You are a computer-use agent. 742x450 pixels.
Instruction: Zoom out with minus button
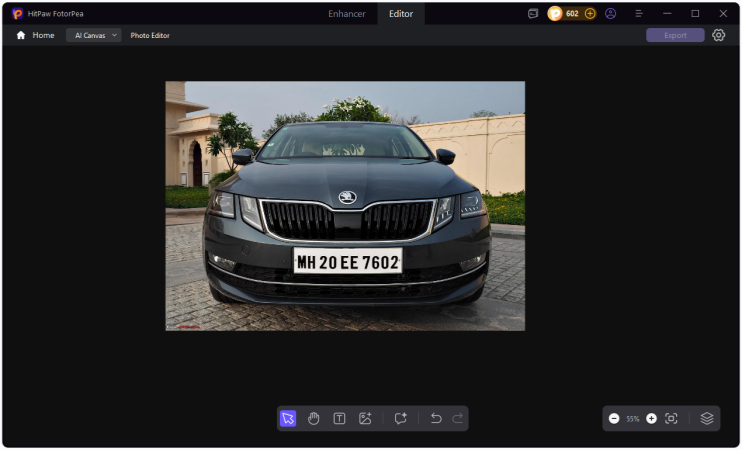point(614,418)
